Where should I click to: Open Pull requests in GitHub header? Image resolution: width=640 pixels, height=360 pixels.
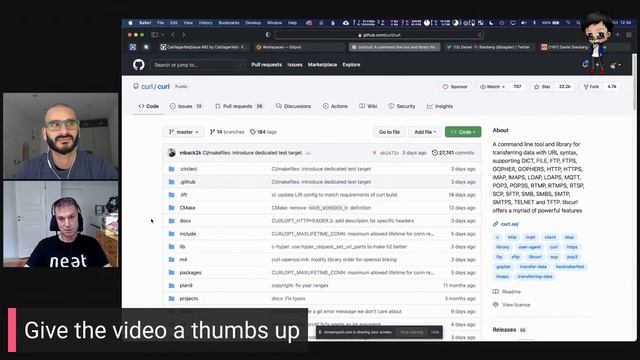[267, 64]
